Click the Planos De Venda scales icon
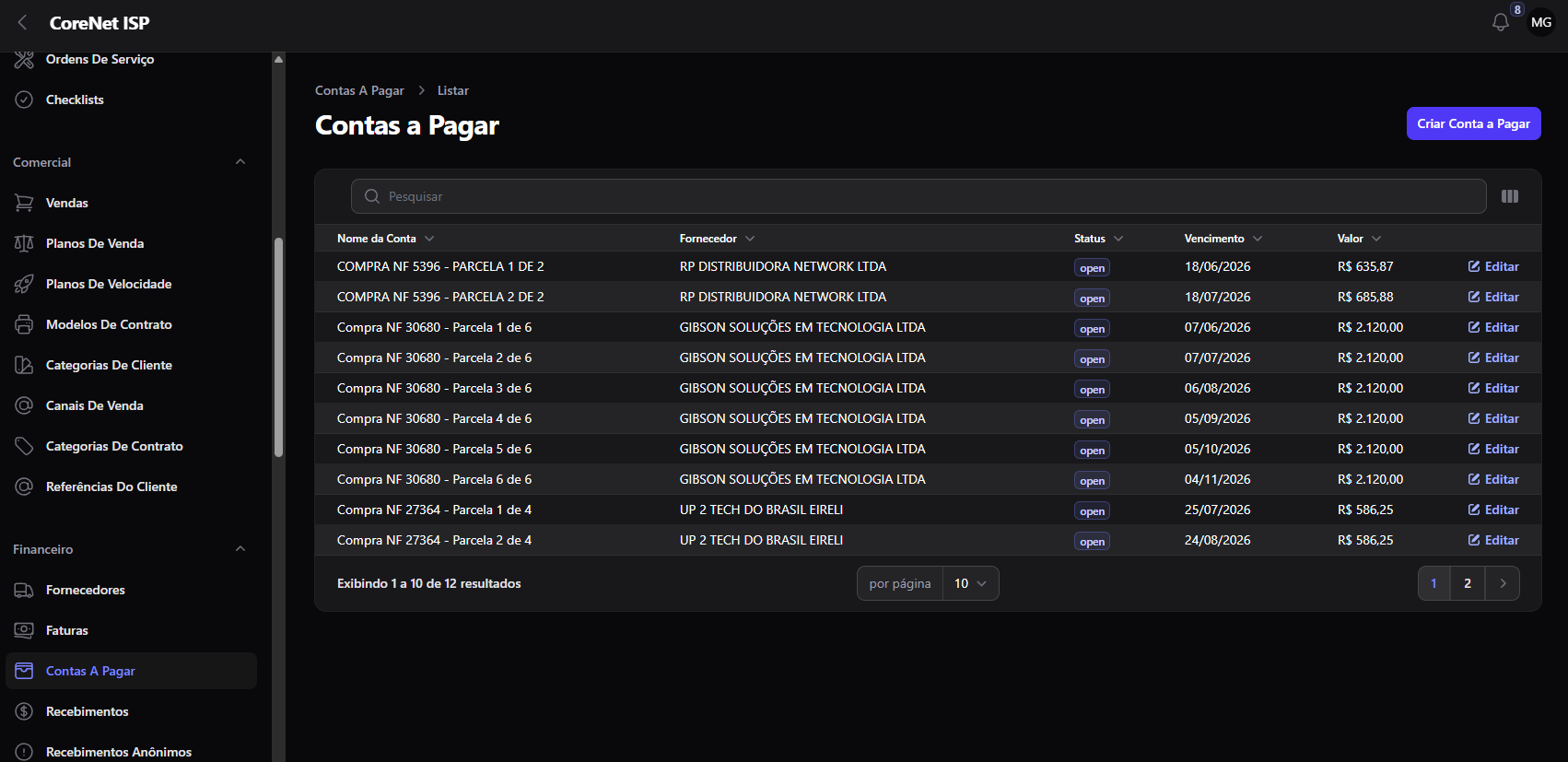The height and width of the screenshot is (762, 1568). pyautogui.click(x=24, y=243)
